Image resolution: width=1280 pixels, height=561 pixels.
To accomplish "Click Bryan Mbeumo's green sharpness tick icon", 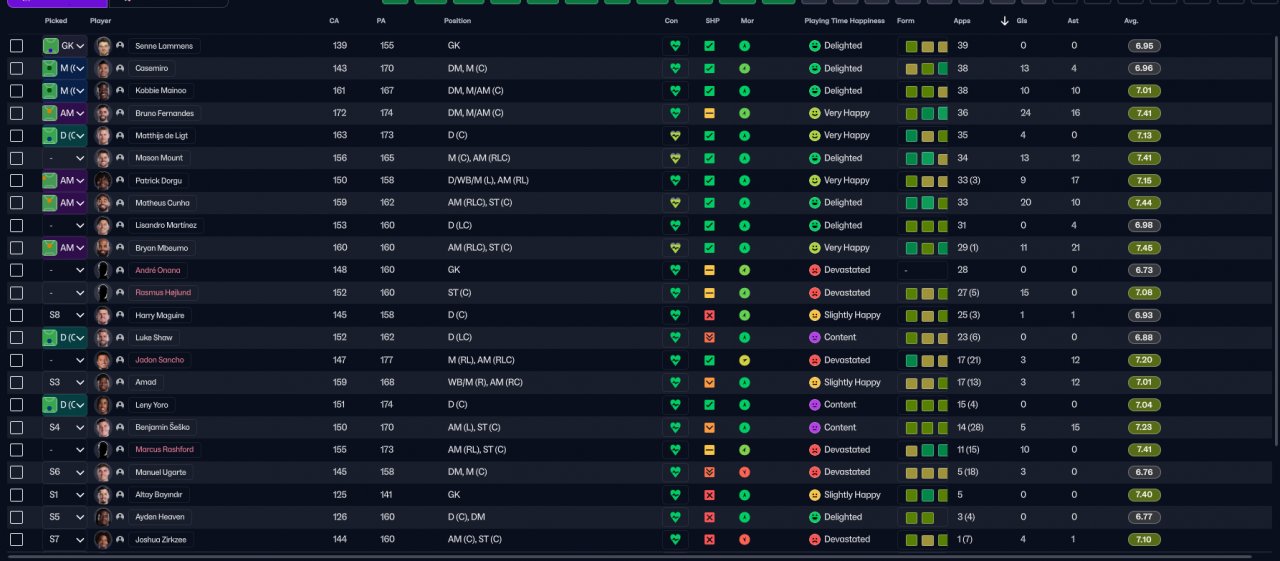I will click(x=709, y=248).
